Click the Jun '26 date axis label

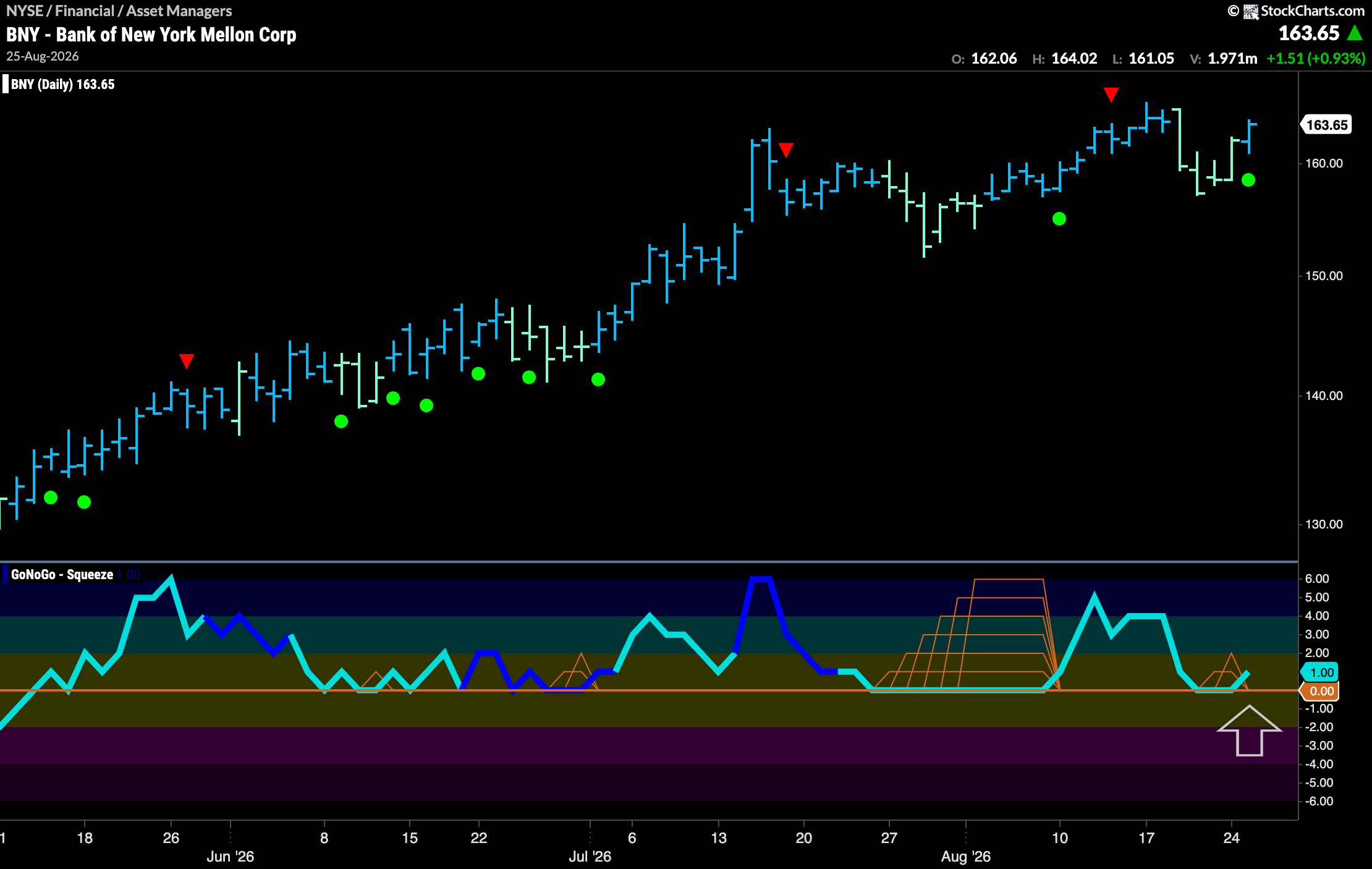[230, 857]
